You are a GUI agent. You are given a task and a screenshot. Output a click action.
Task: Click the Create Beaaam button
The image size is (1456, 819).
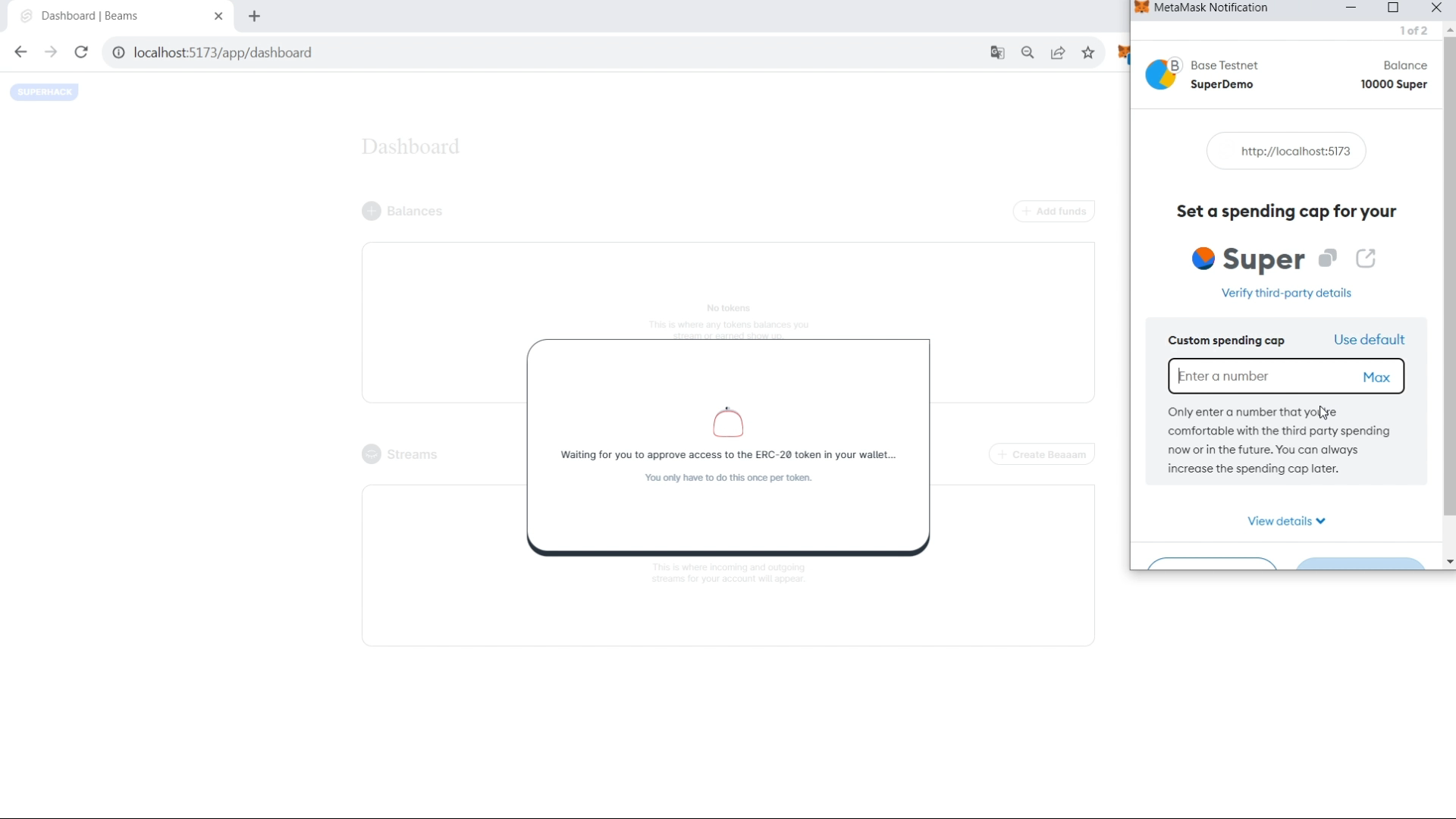1041,454
